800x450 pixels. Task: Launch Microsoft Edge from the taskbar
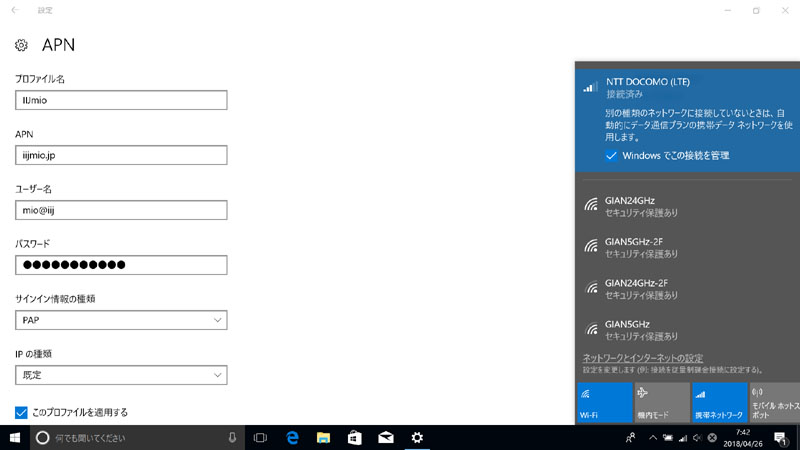(292, 438)
